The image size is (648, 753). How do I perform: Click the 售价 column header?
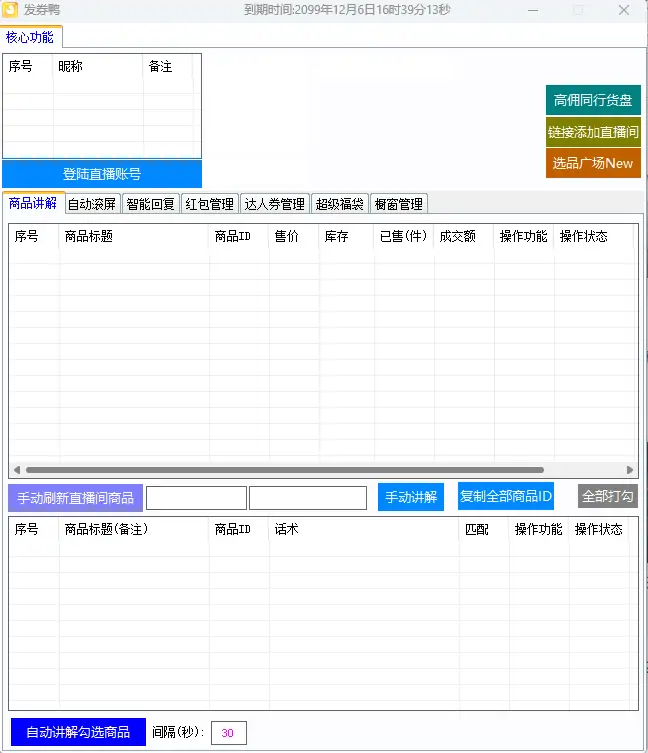tap(293, 236)
